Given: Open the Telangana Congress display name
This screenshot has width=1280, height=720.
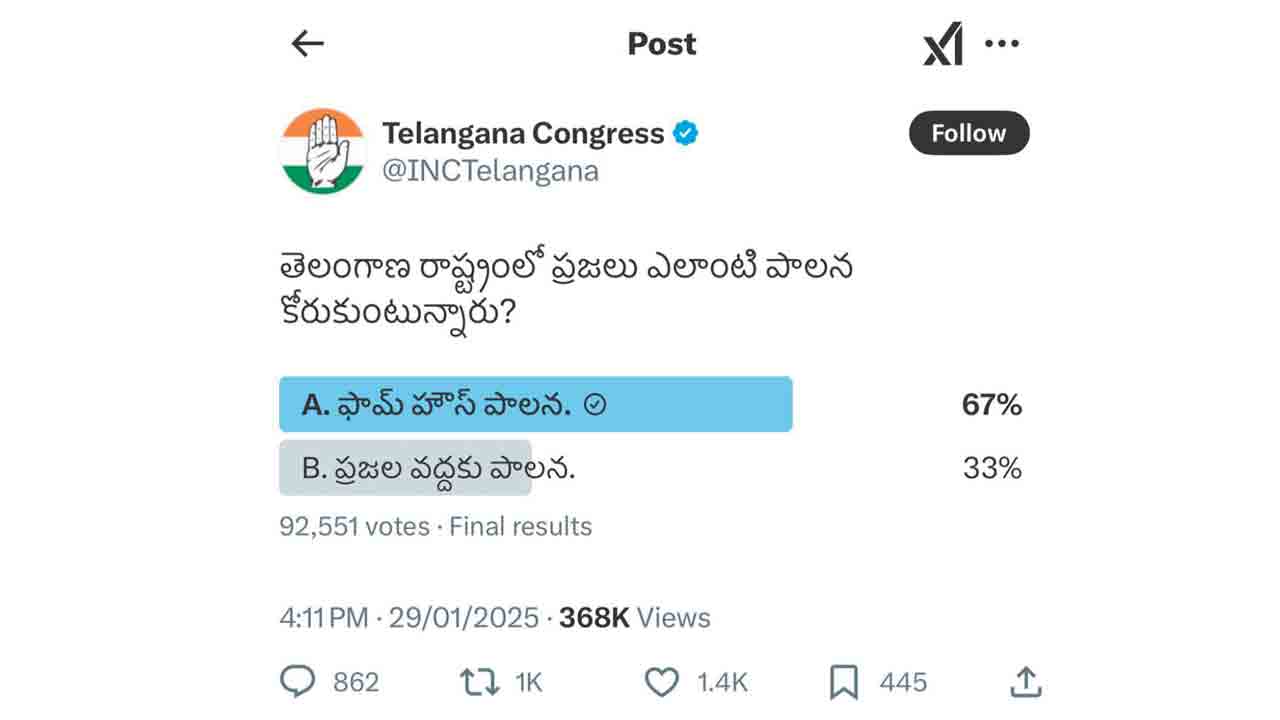Looking at the screenshot, I should click(523, 133).
